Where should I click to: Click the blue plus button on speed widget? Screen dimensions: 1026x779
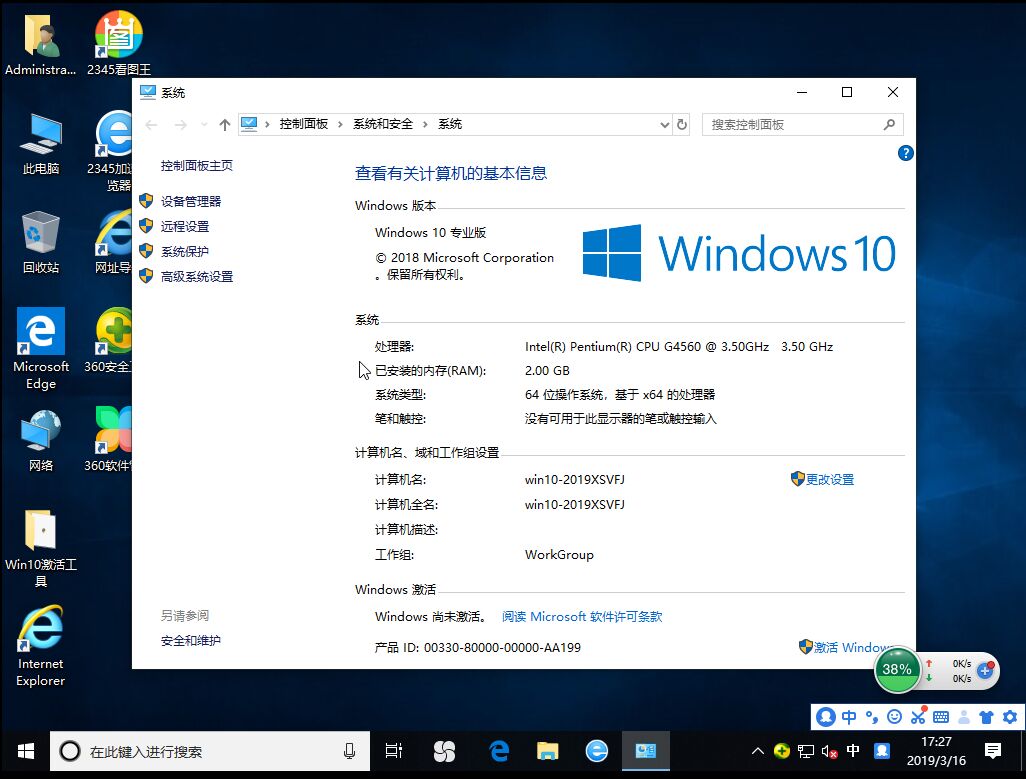pyautogui.click(x=985, y=670)
